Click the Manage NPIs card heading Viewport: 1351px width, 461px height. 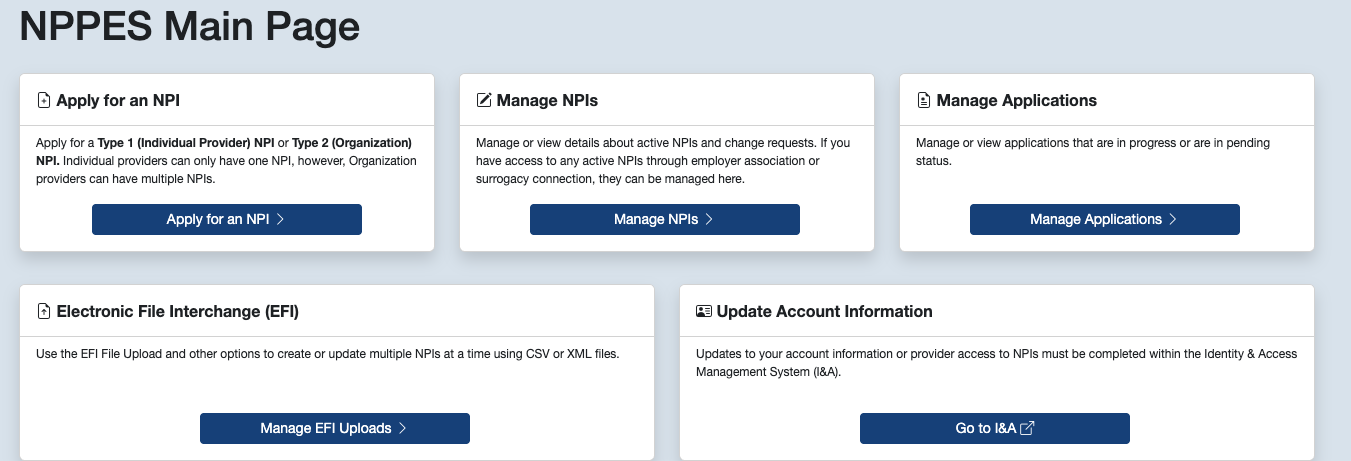(x=547, y=101)
